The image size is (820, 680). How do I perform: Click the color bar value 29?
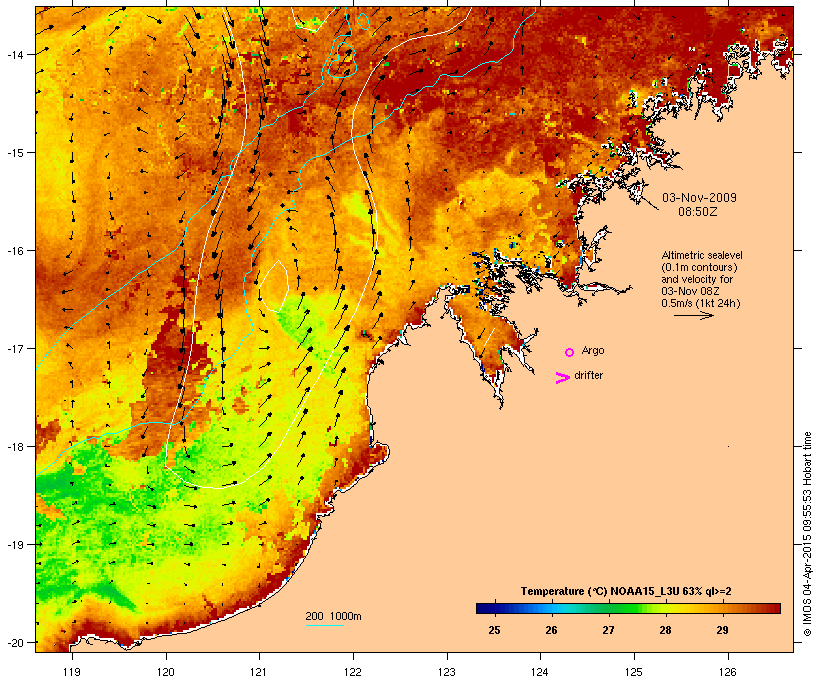click(x=722, y=630)
